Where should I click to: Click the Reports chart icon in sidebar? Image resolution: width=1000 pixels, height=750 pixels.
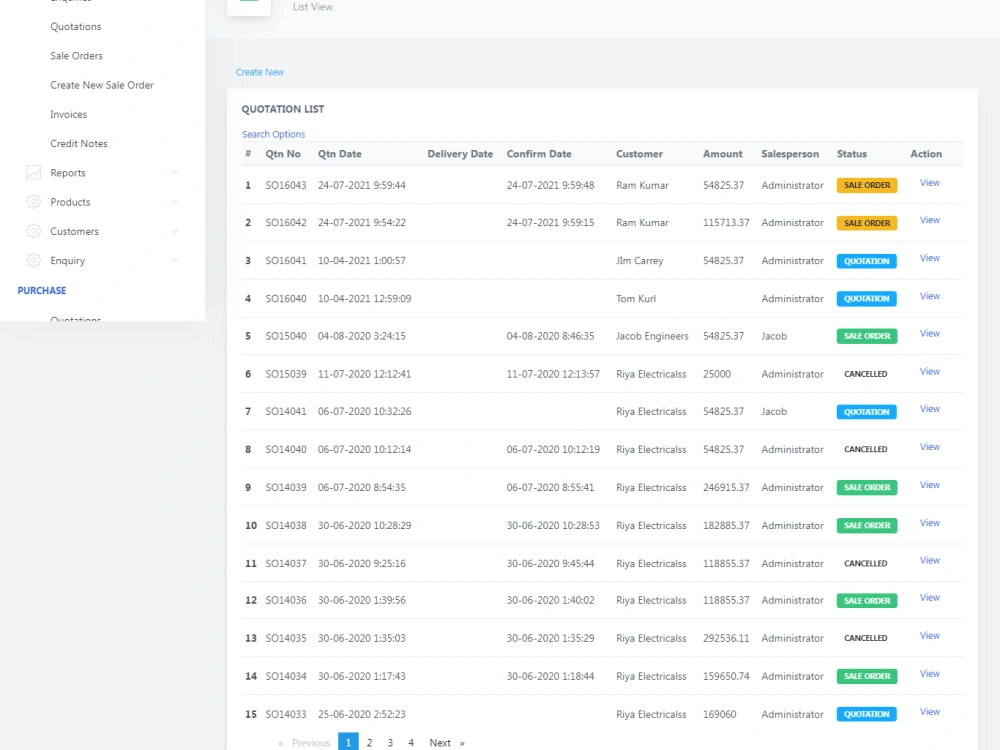click(x=34, y=173)
